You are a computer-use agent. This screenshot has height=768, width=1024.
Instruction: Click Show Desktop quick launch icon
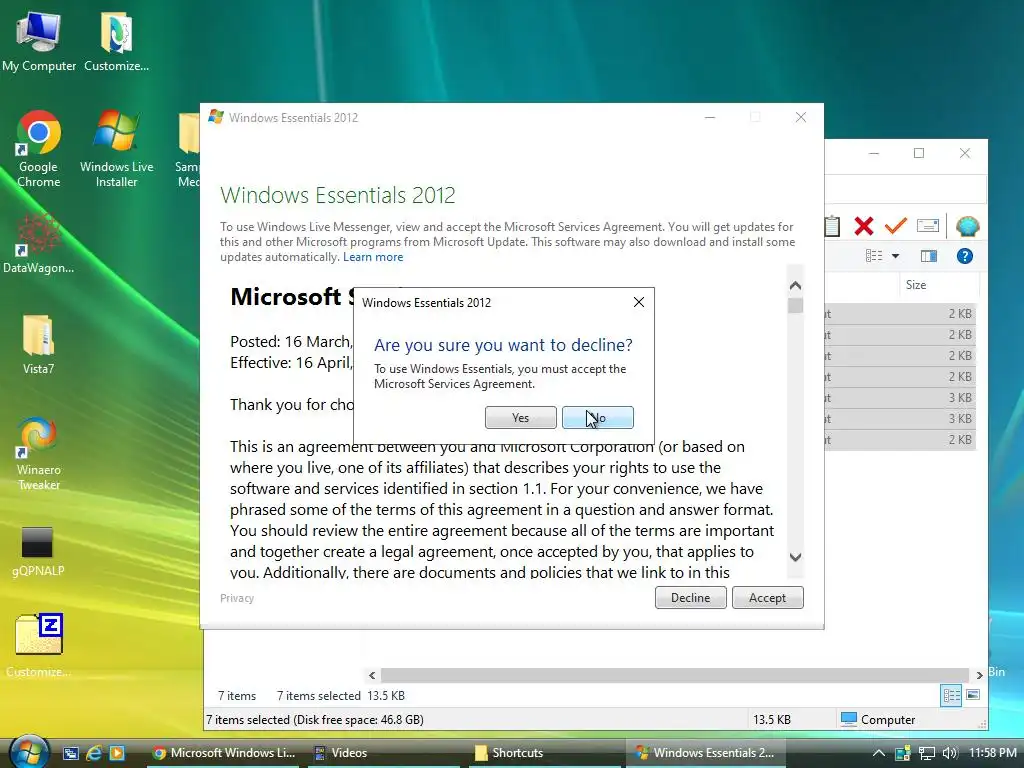click(71, 753)
